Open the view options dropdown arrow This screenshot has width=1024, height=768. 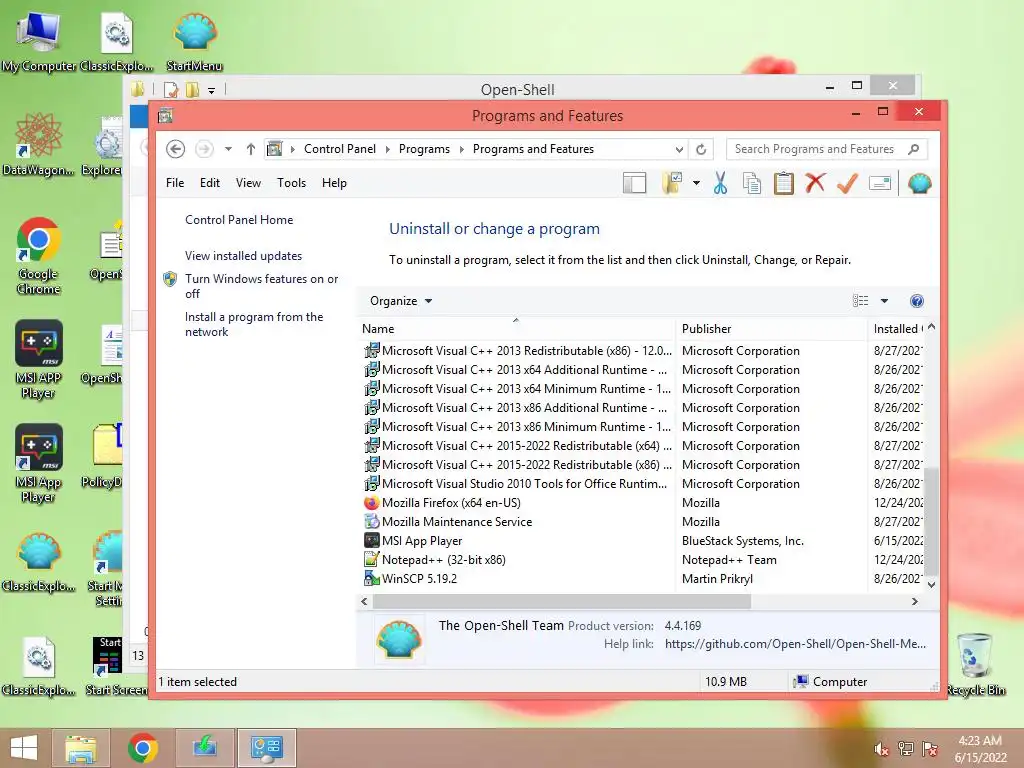click(x=884, y=301)
